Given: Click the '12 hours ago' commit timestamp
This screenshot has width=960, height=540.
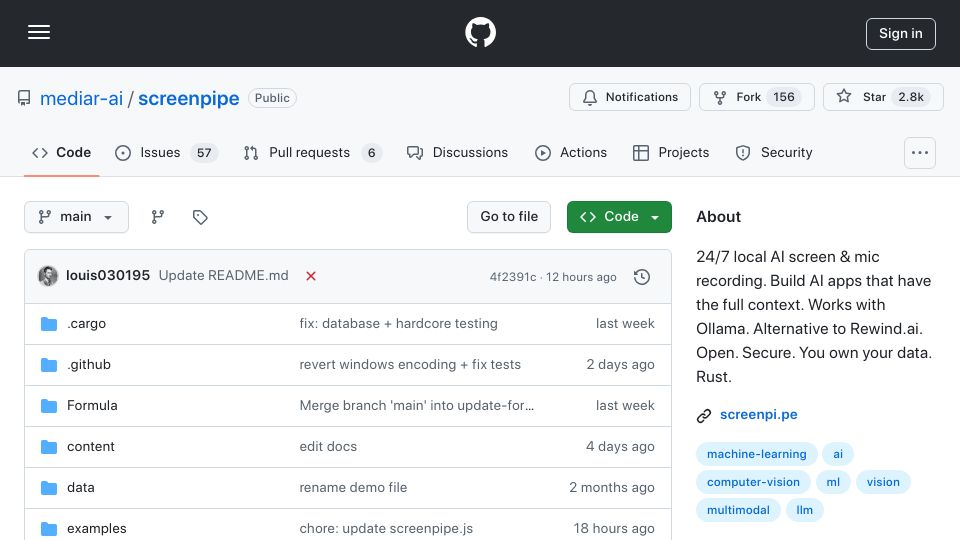Looking at the screenshot, I should 581,277.
